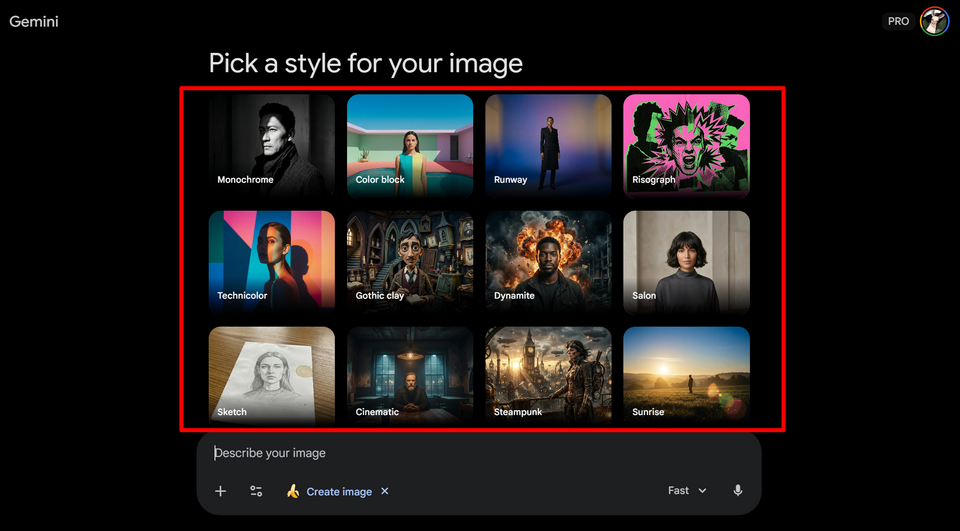The image size is (960, 531).
Task: Select the Monochrome style thumbnail
Action: pyautogui.click(x=272, y=144)
